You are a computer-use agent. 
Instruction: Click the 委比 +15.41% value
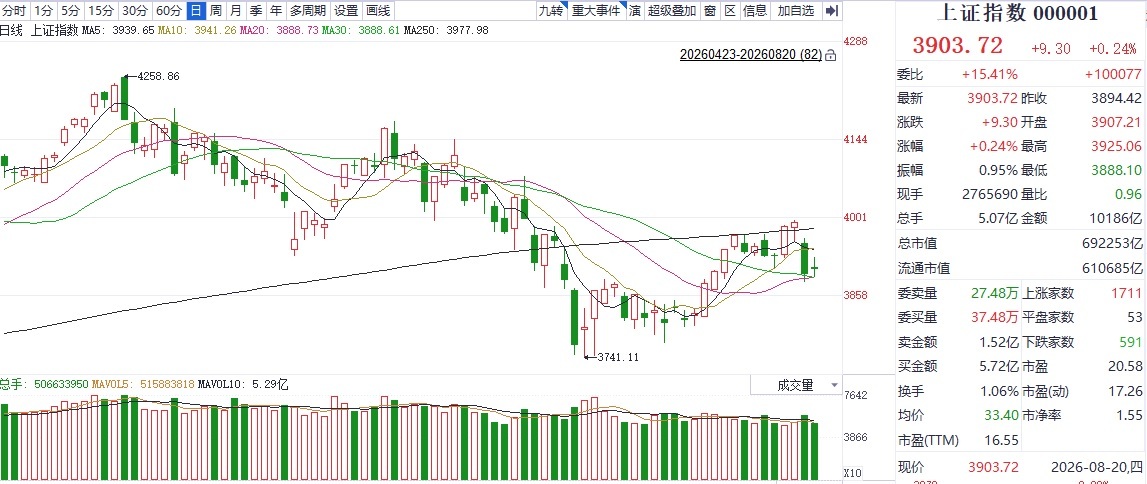pos(990,75)
